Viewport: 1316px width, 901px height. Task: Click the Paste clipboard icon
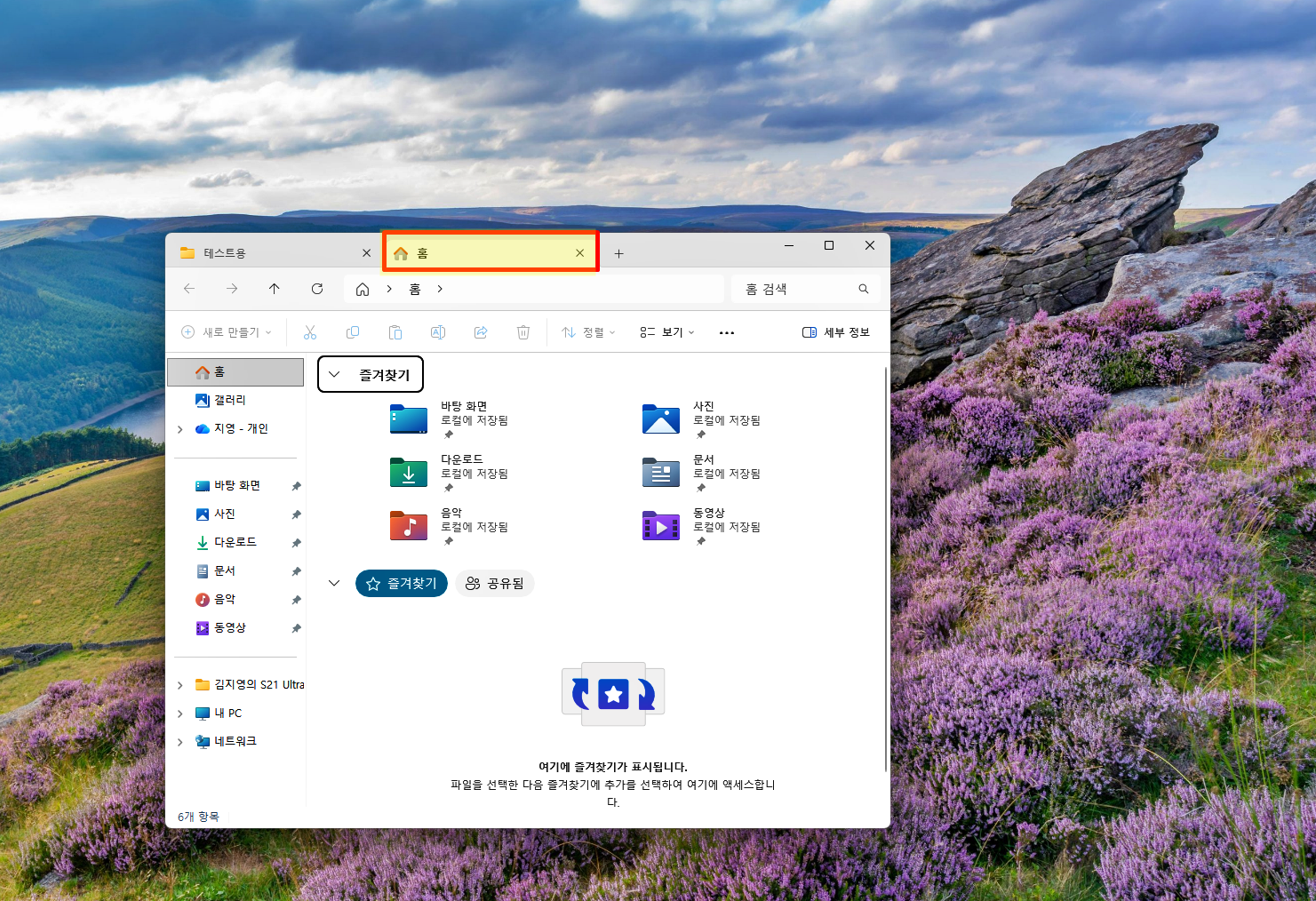pyautogui.click(x=395, y=332)
